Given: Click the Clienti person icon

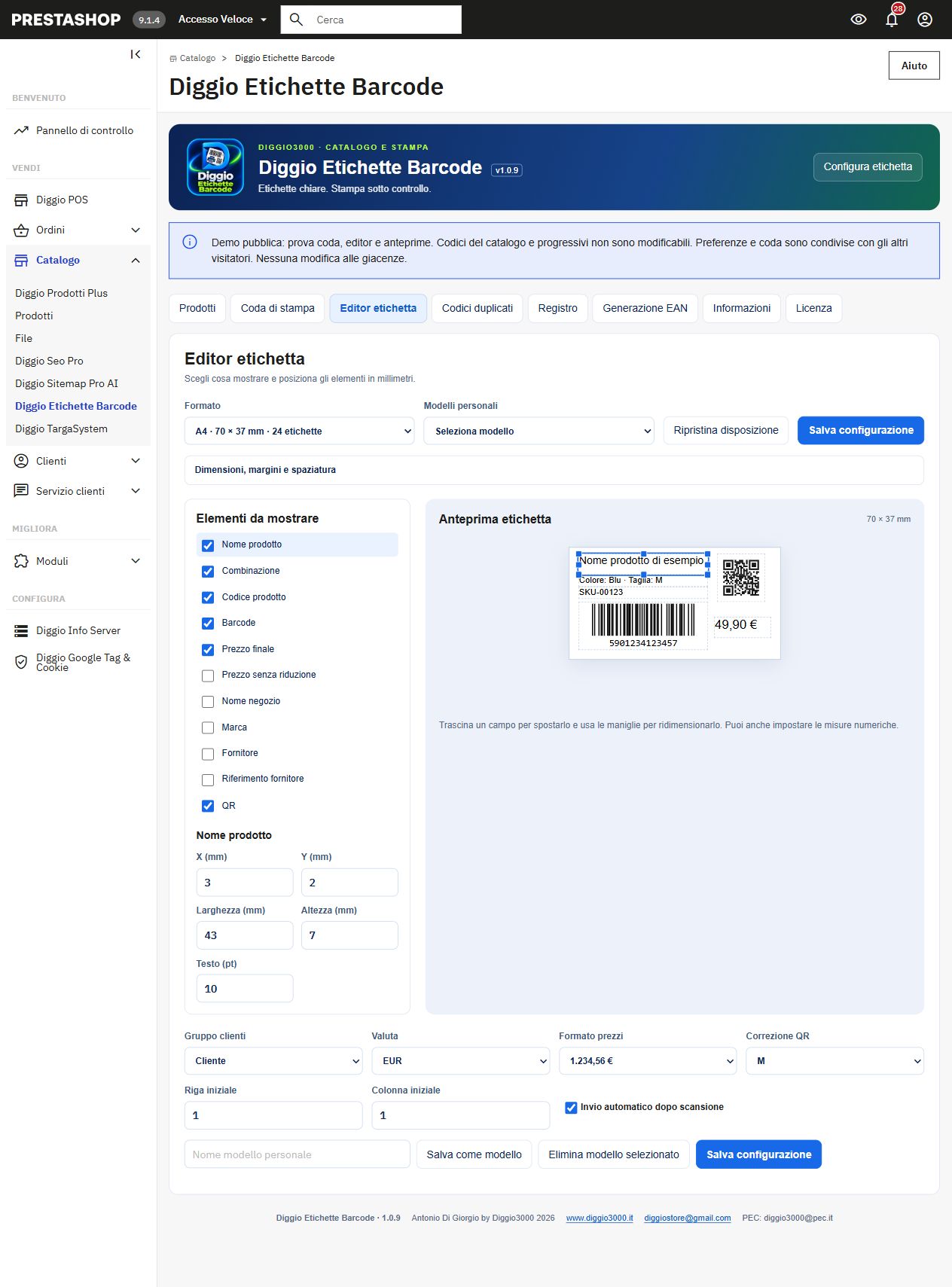Looking at the screenshot, I should 21,461.
